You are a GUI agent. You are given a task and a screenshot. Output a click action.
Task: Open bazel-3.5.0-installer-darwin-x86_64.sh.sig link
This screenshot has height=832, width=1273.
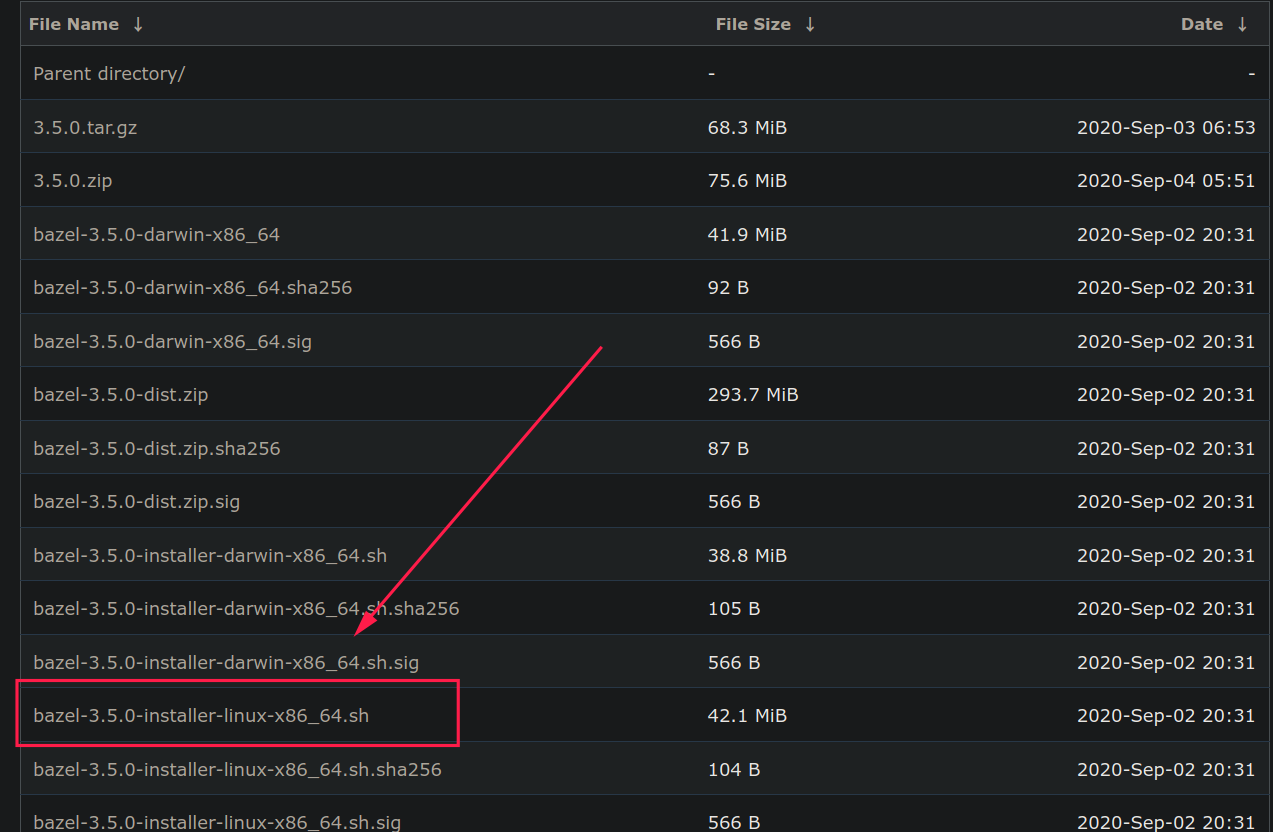226,663
